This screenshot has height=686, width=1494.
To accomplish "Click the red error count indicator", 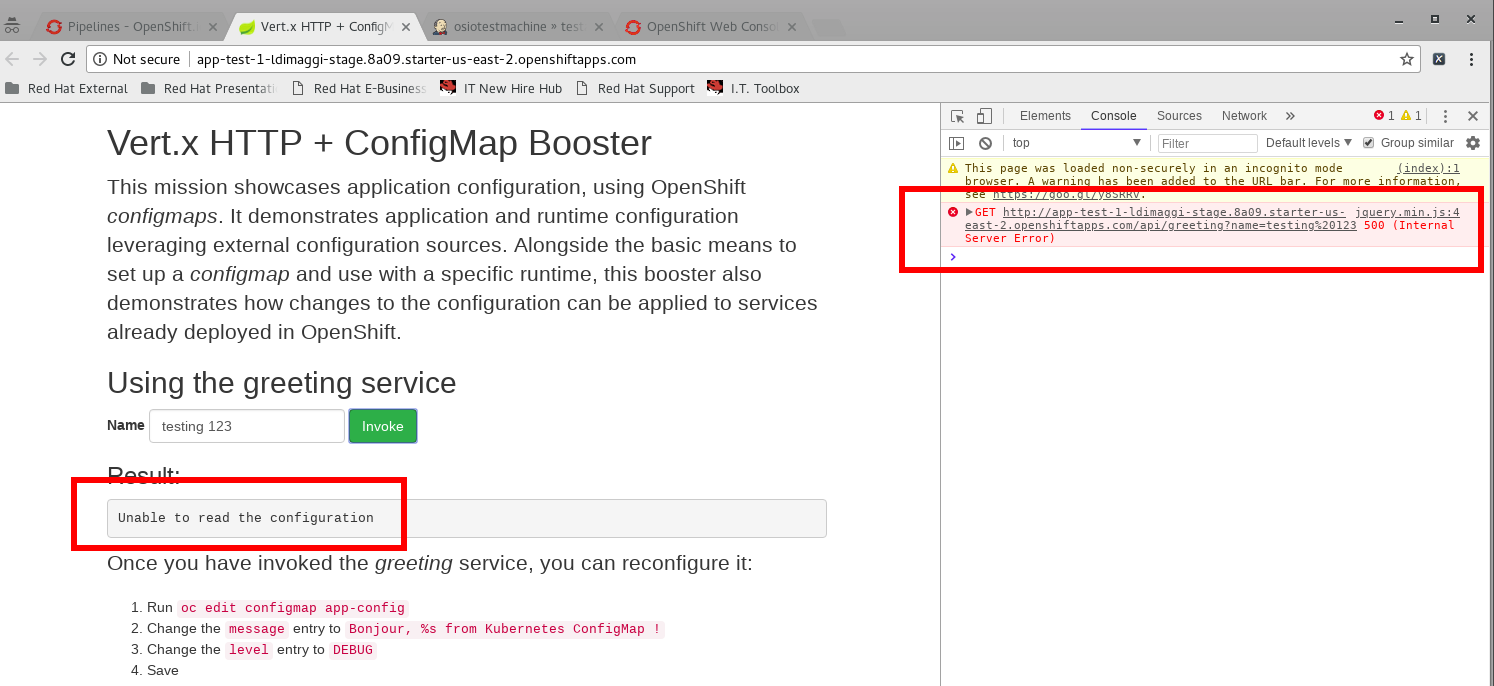I will coord(1384,116).
